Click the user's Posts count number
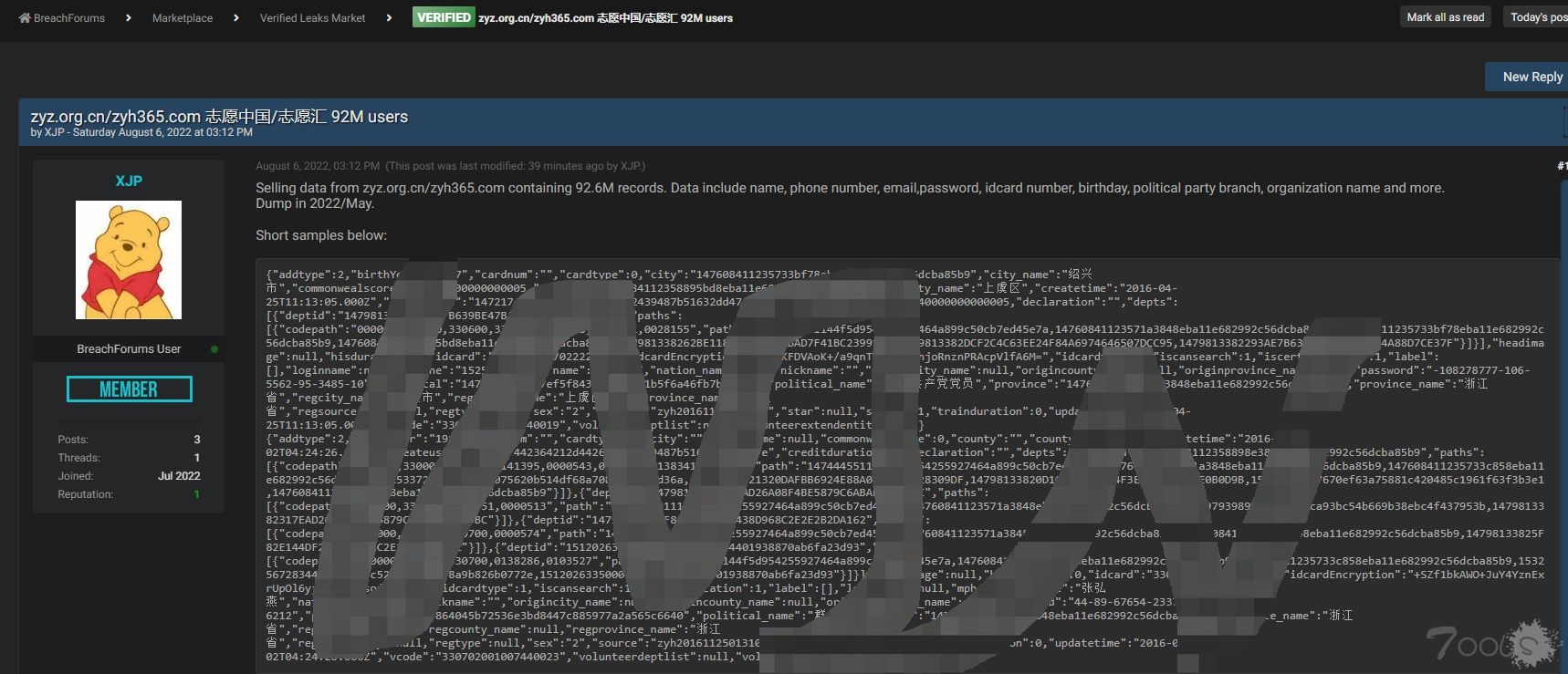Viewport: 1568px width, 674px height. [196, 440]
